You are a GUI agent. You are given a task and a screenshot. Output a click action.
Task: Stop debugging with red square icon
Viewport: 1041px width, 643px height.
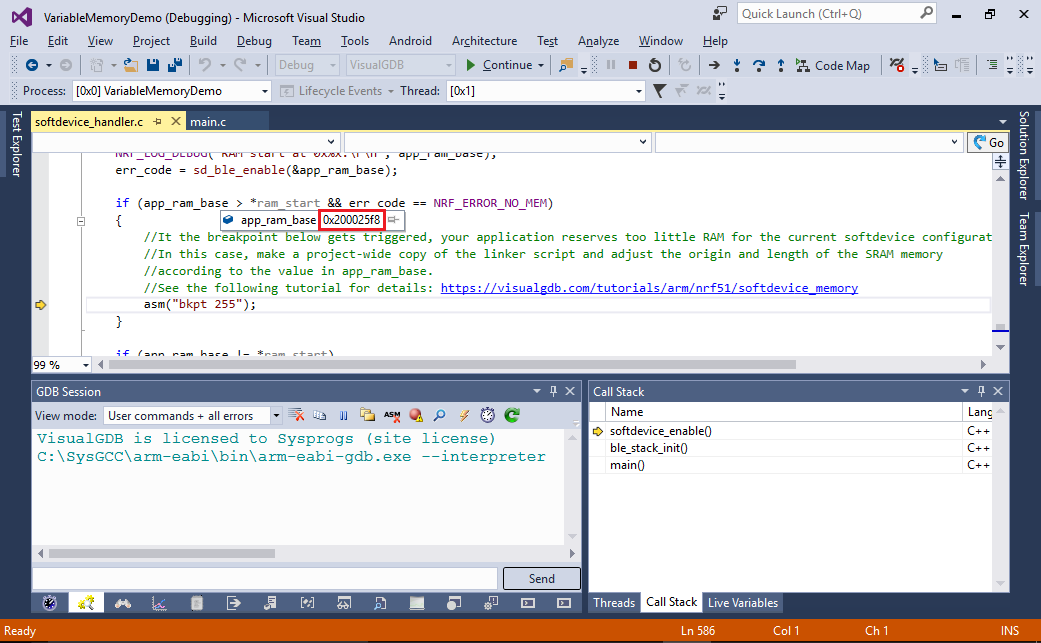pos(633,65)
